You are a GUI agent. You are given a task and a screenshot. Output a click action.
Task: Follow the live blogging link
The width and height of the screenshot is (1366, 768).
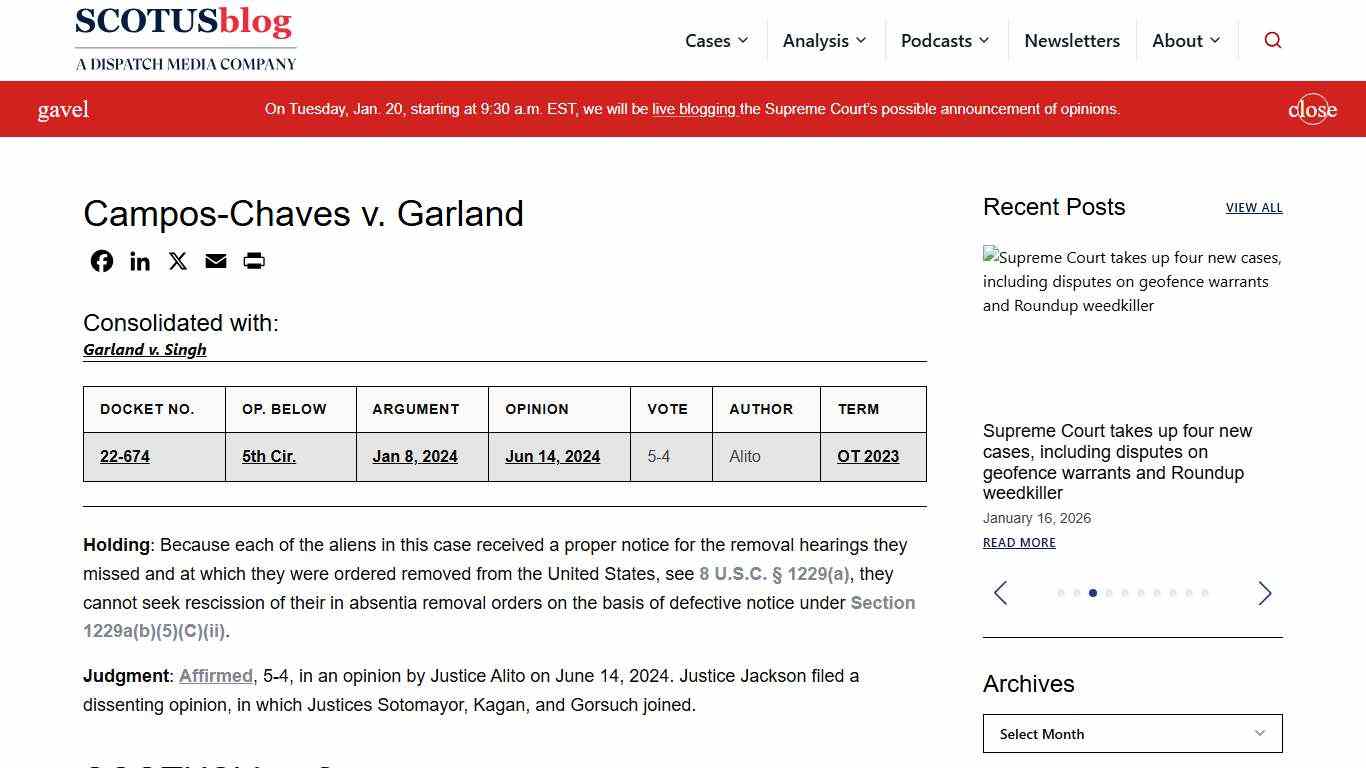[x=693, y=109]
